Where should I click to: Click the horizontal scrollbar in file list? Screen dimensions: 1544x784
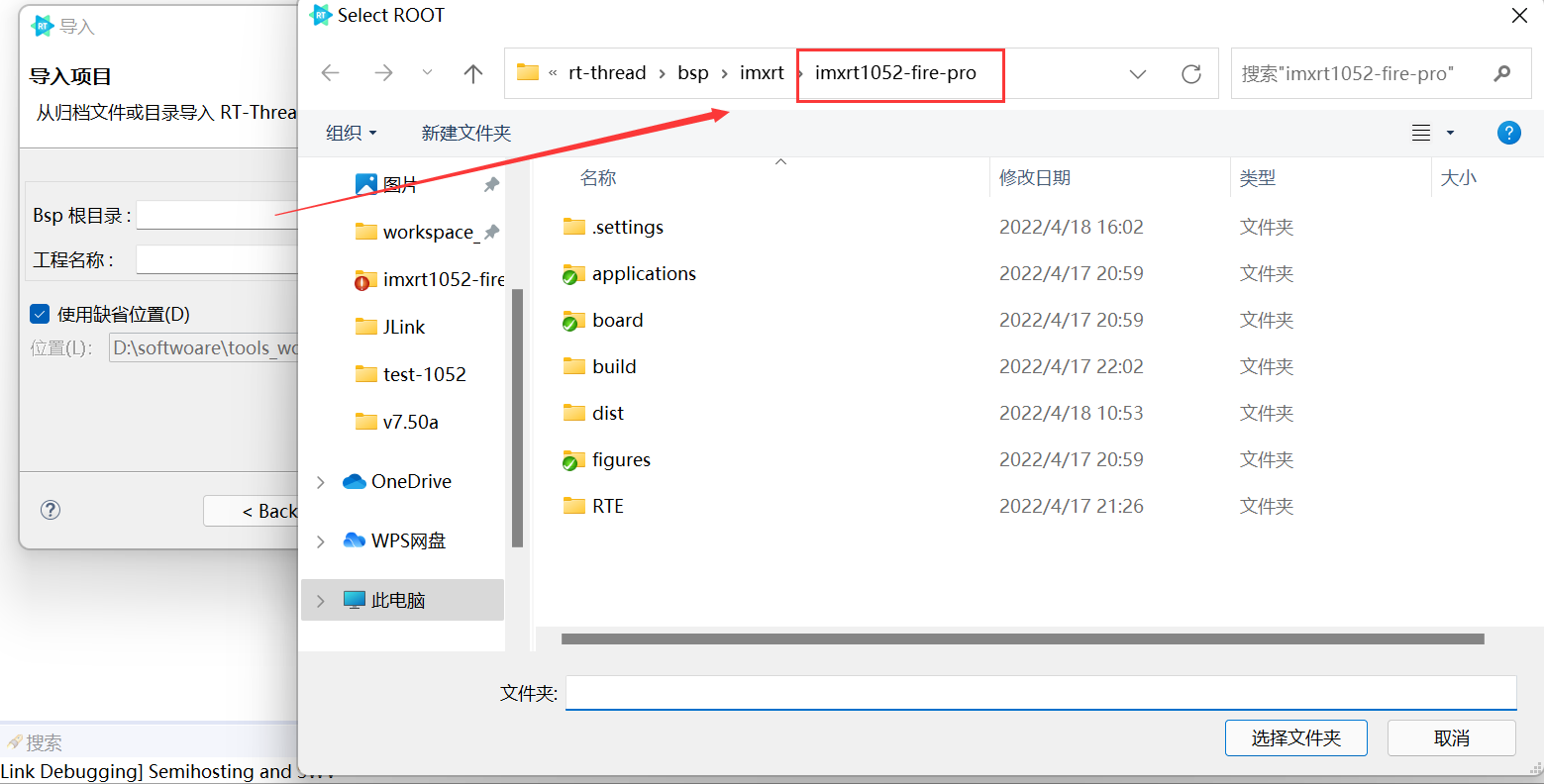pyautogui.click(x=1022, y=639)
